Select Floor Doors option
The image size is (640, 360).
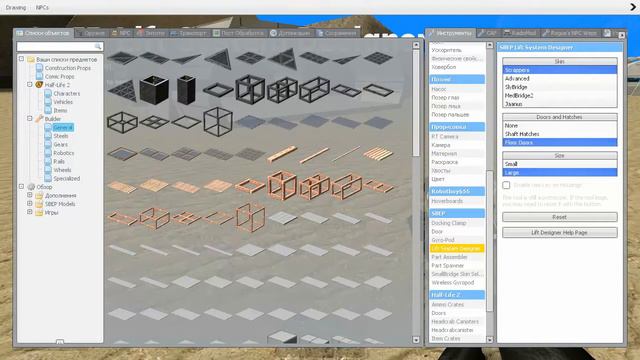(x=560, y=142)
